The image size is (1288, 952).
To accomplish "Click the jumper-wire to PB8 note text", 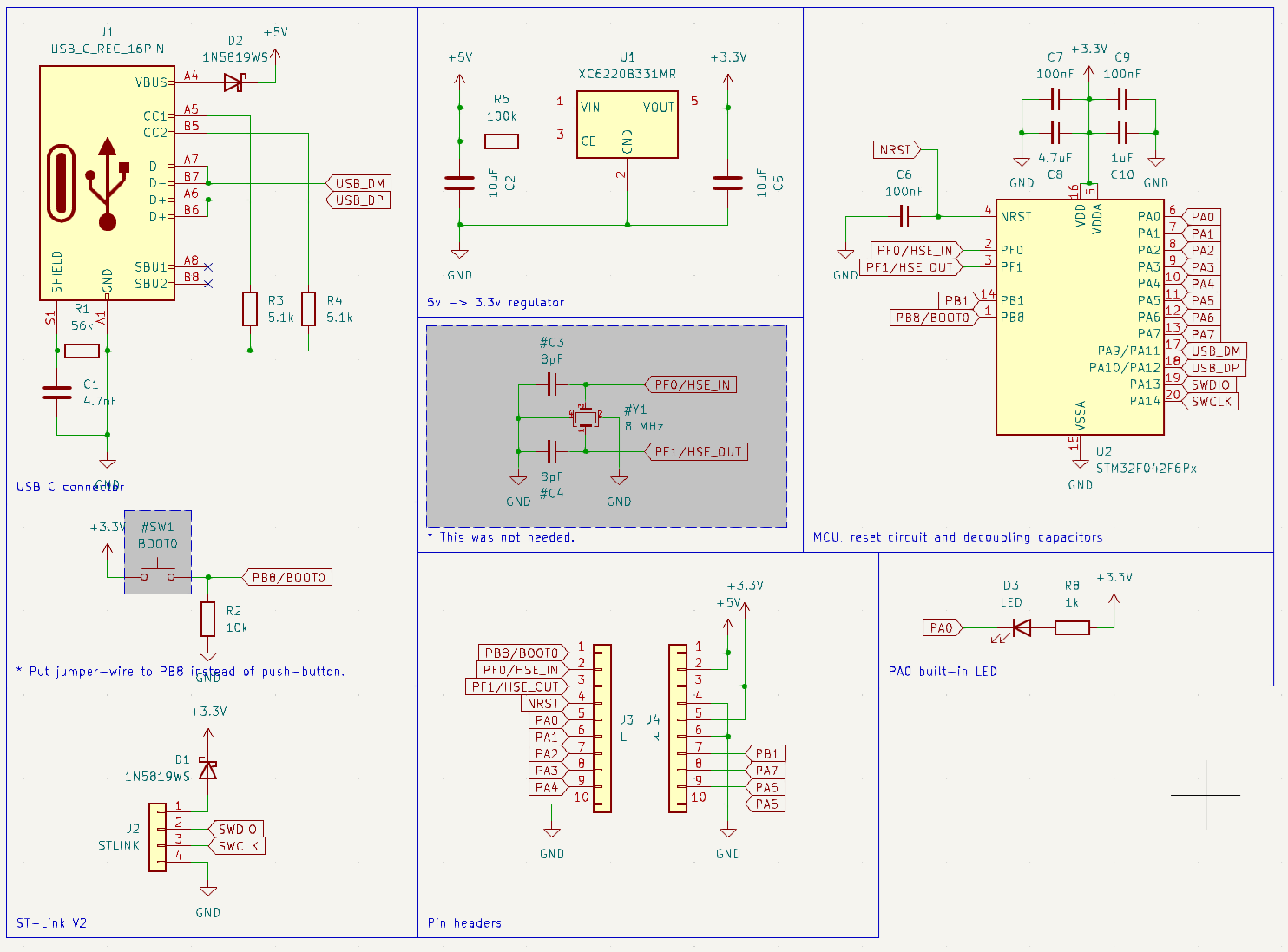I will pyautogui.click(x=181, y=671).
